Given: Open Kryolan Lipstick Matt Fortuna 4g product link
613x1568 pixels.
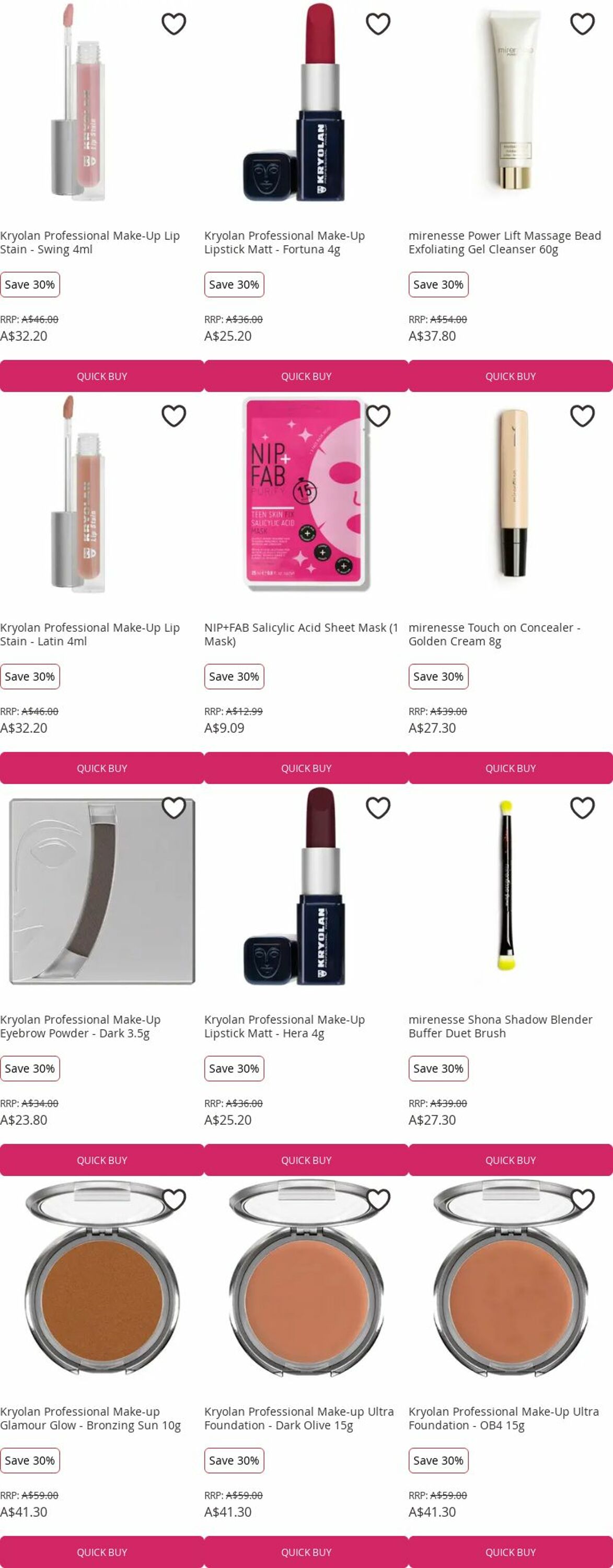Looking at the screenshot, I should point(284,243).
